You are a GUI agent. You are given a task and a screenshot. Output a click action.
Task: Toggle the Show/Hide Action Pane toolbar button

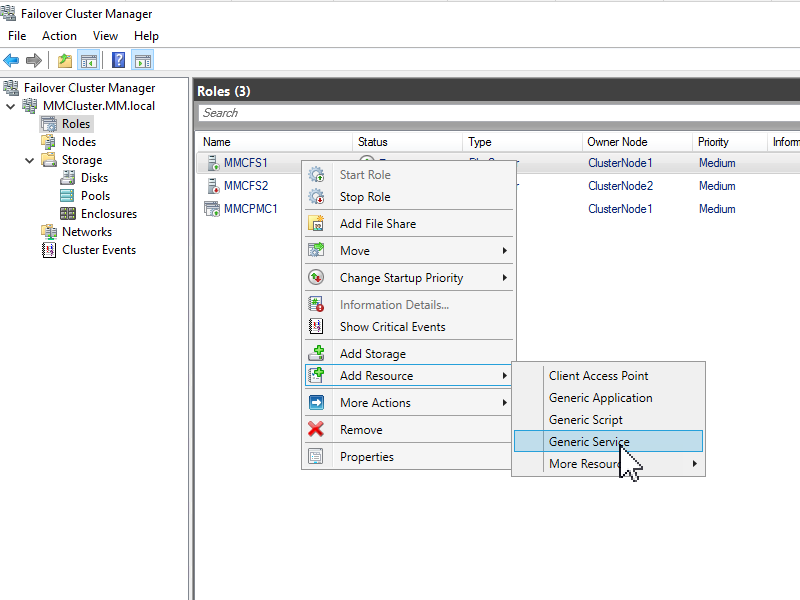[x=142, y=60]
